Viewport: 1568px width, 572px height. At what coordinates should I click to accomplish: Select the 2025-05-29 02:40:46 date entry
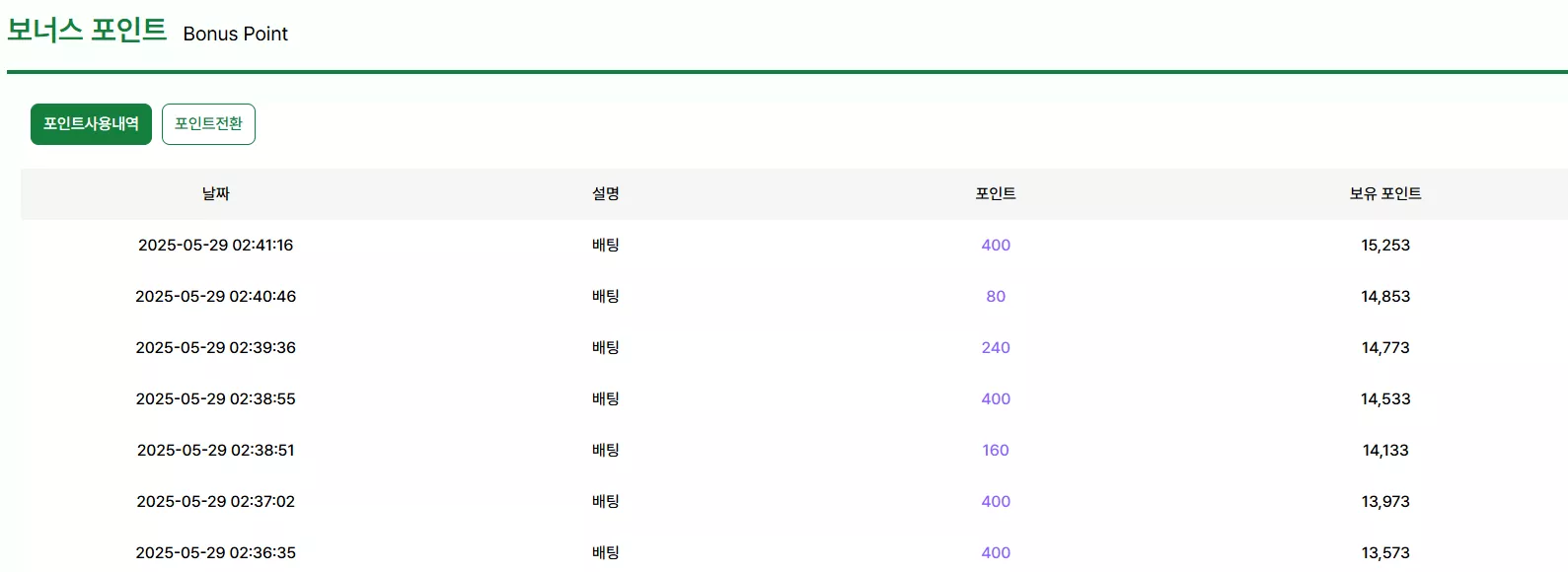point(216,297)
